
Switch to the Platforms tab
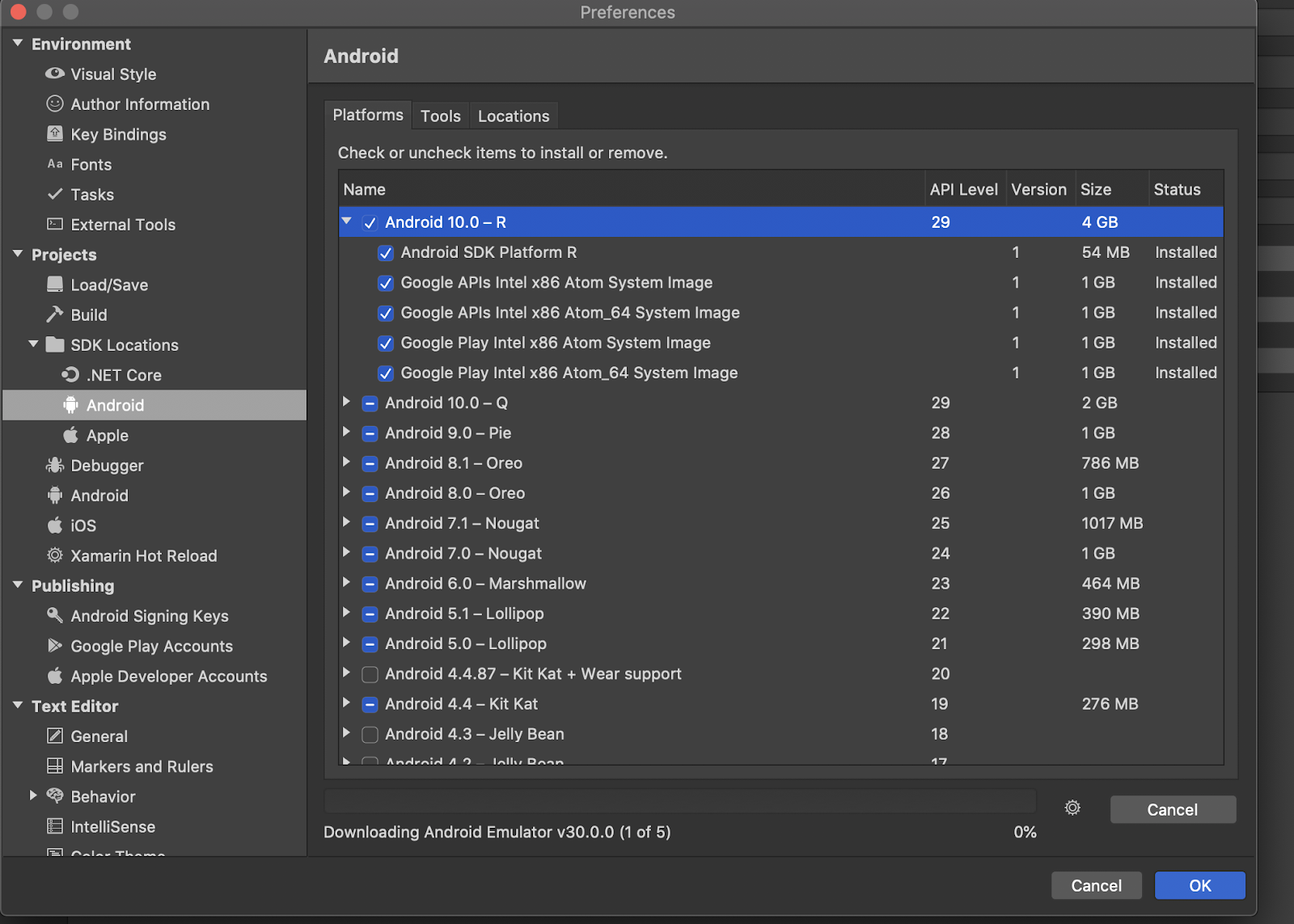tap(368, 115)
